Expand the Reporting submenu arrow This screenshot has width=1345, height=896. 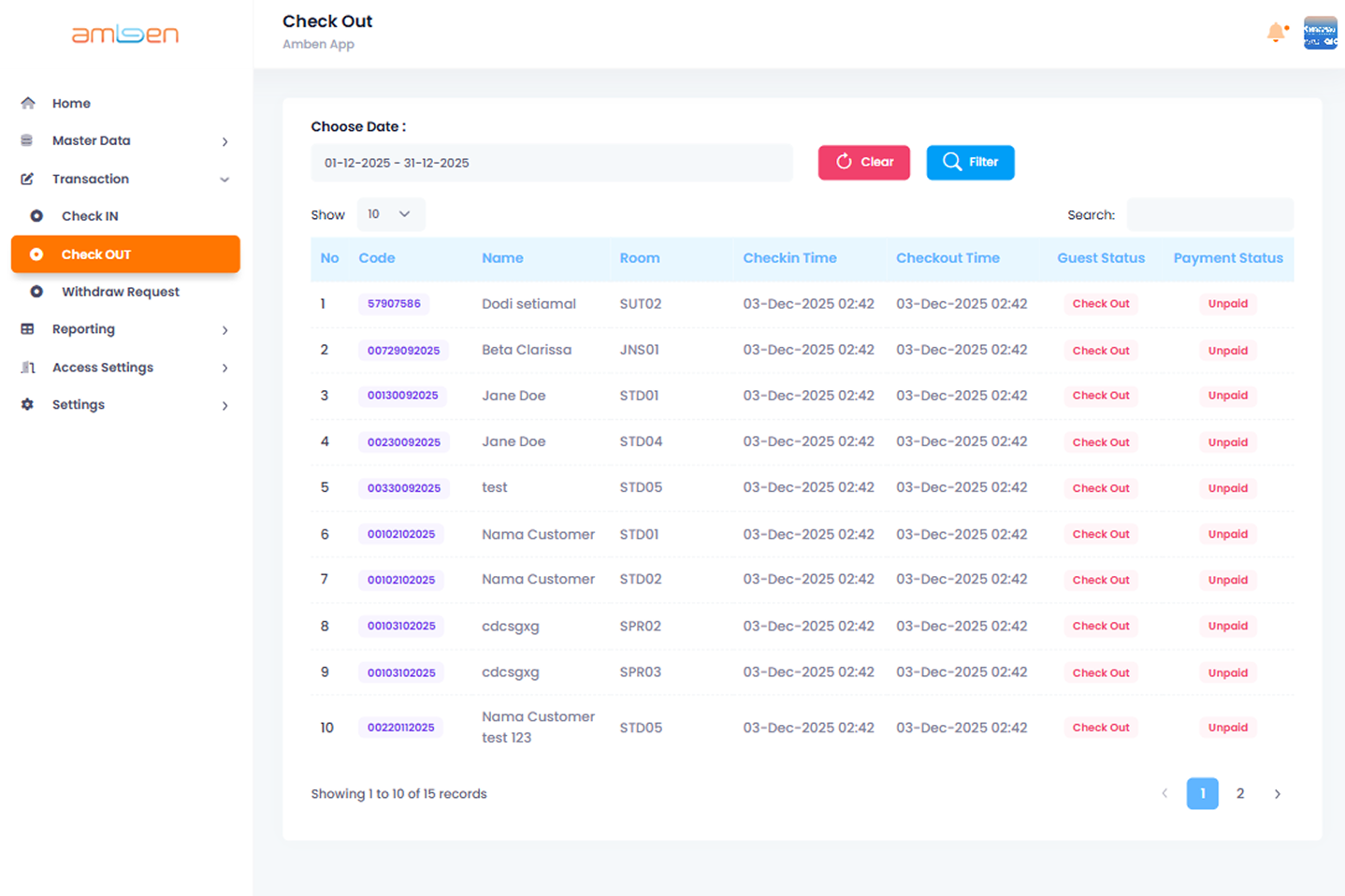tap(224, 330)
